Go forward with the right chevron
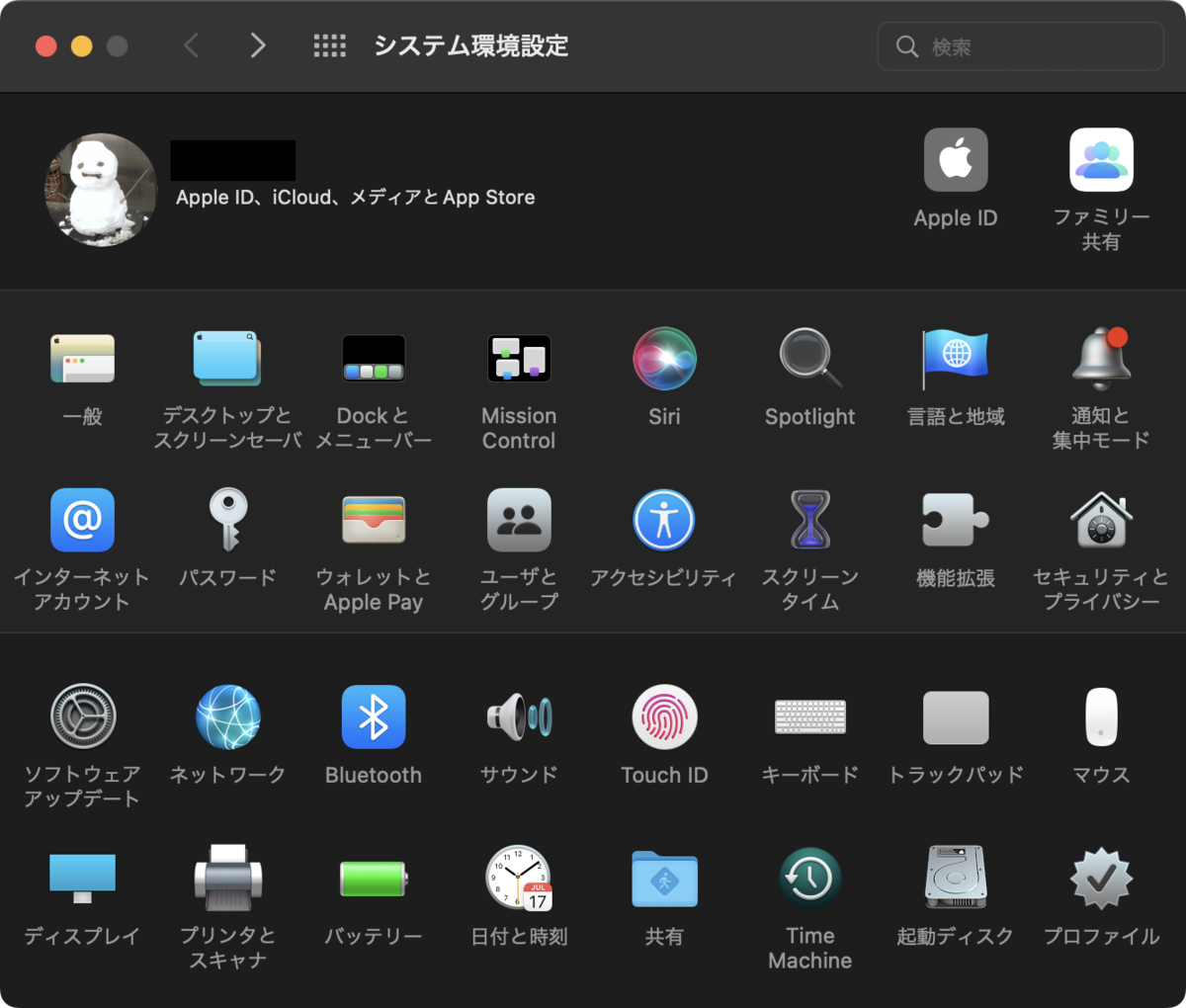1186x1008 pixels. point(258,45)
